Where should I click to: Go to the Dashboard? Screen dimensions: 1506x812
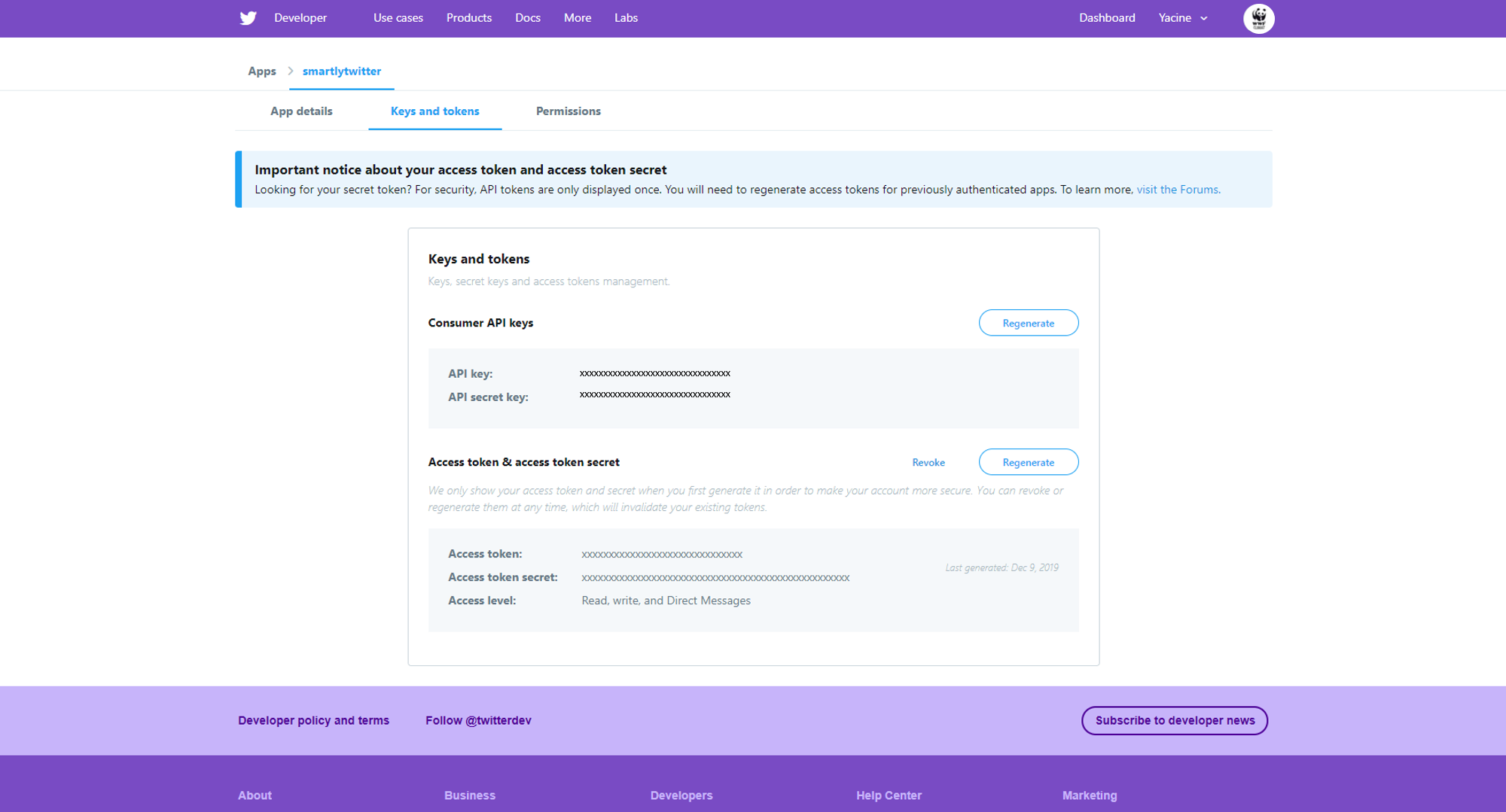pos(1107,18)
